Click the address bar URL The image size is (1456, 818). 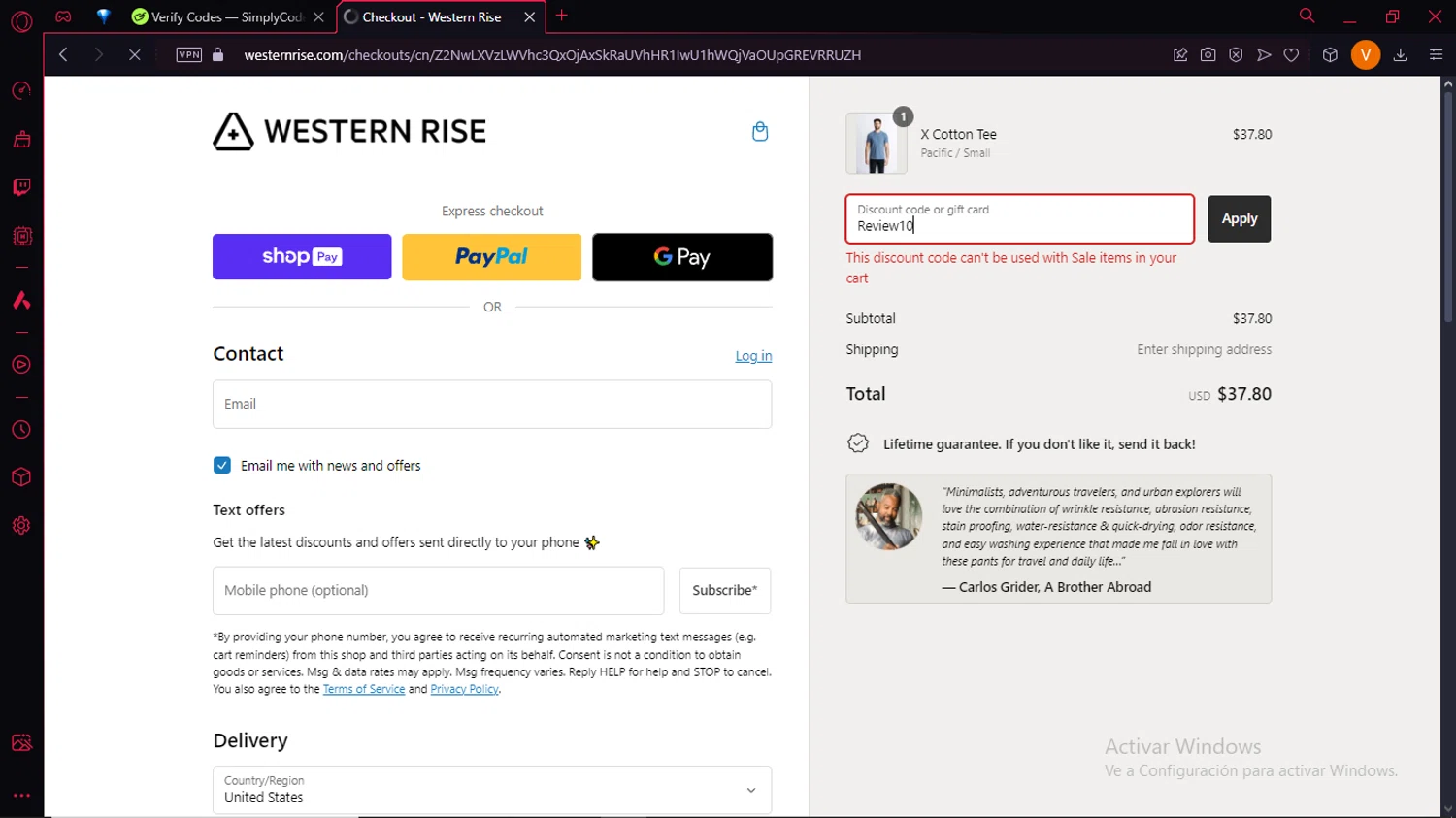552,55
